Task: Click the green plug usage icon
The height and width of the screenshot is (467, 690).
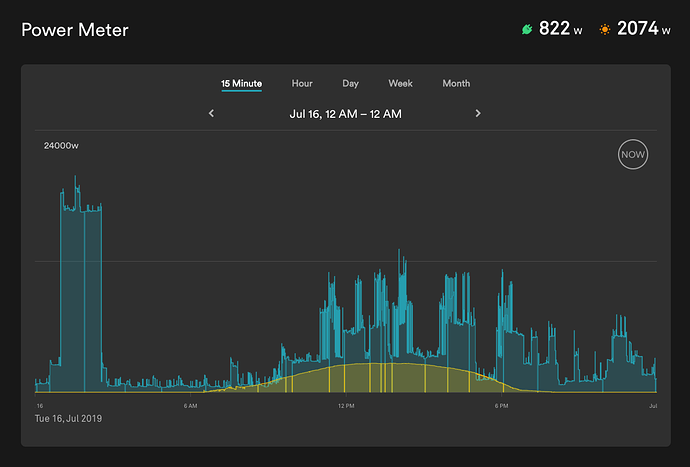Action: point(527,29)
